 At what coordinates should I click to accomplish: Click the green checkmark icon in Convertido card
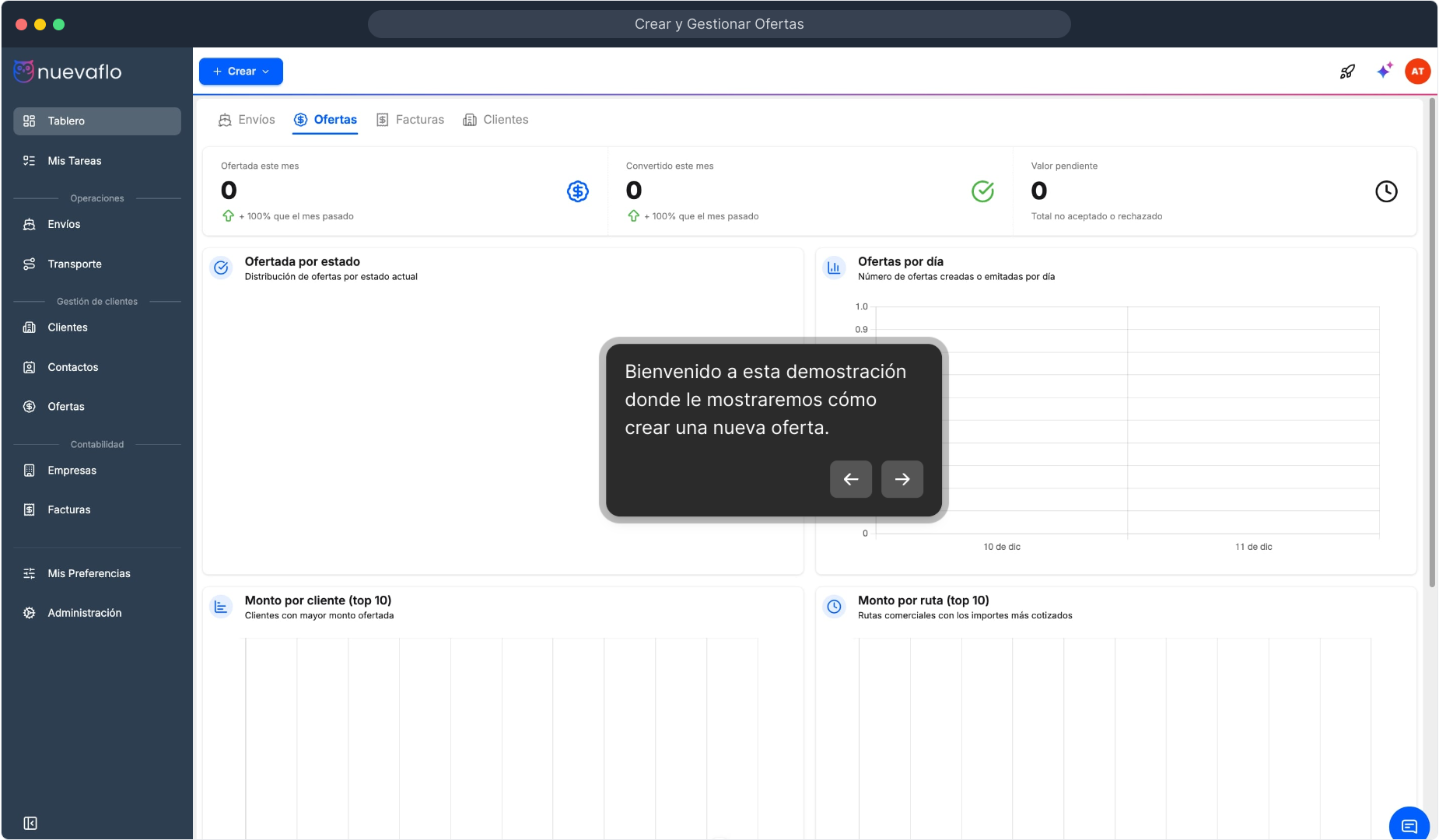(x=982, y=191)
